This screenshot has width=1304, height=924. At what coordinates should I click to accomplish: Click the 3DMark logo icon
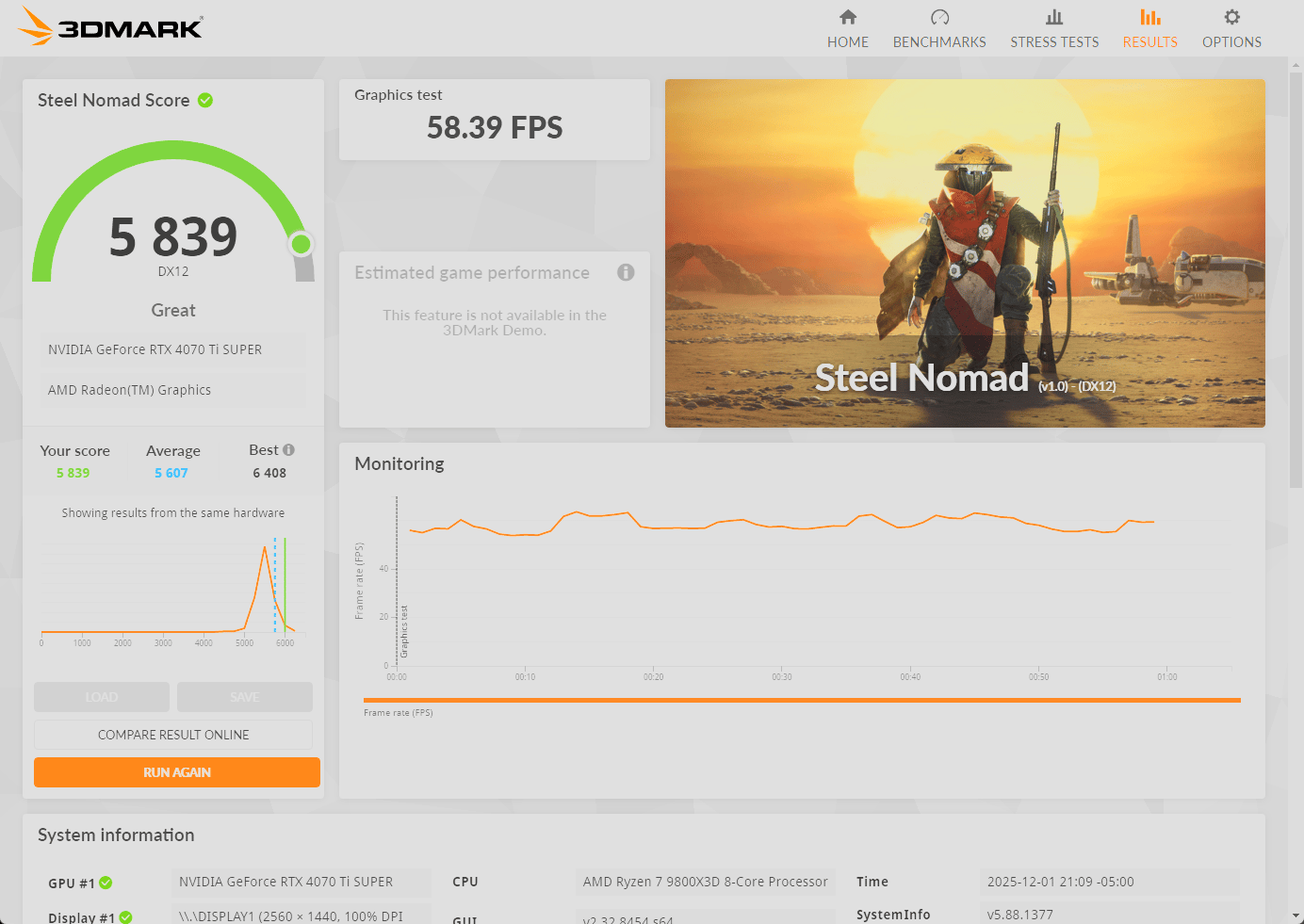point(36,26)
